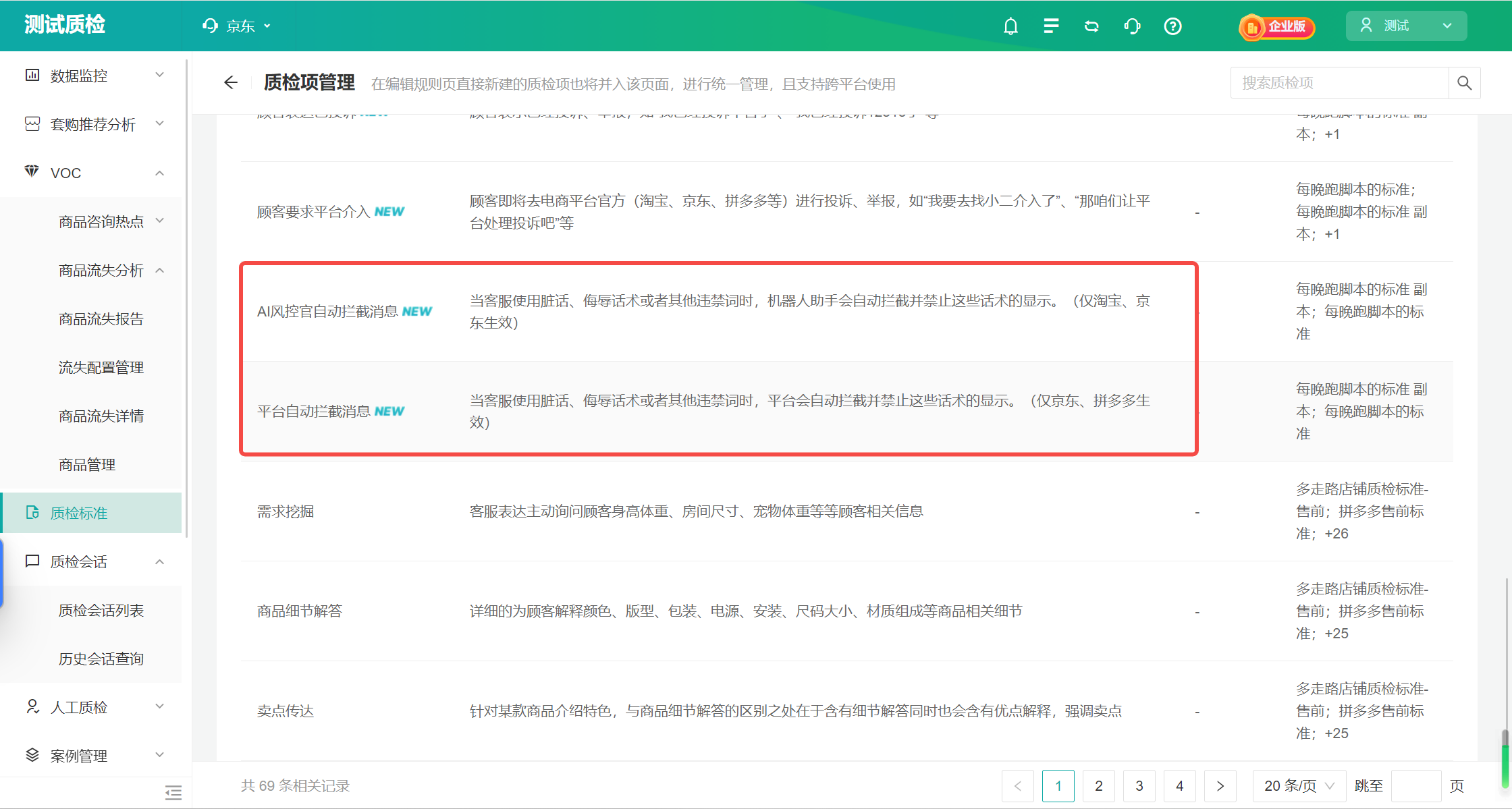
Task: Click the 平台自动拦截消息 item name
Action: [314, 412]
